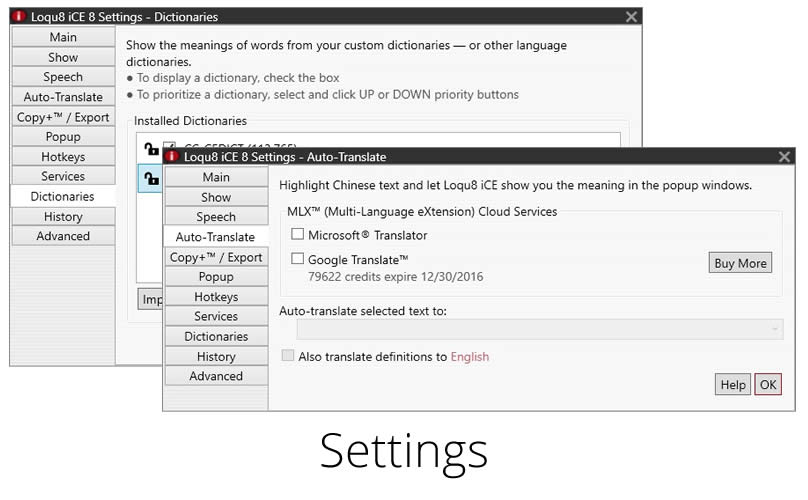Image resolution: width=808 pixels, height=500 pixels.
Task: Enable the Microsoft Translator checkbox
Action: coord(297,235)
